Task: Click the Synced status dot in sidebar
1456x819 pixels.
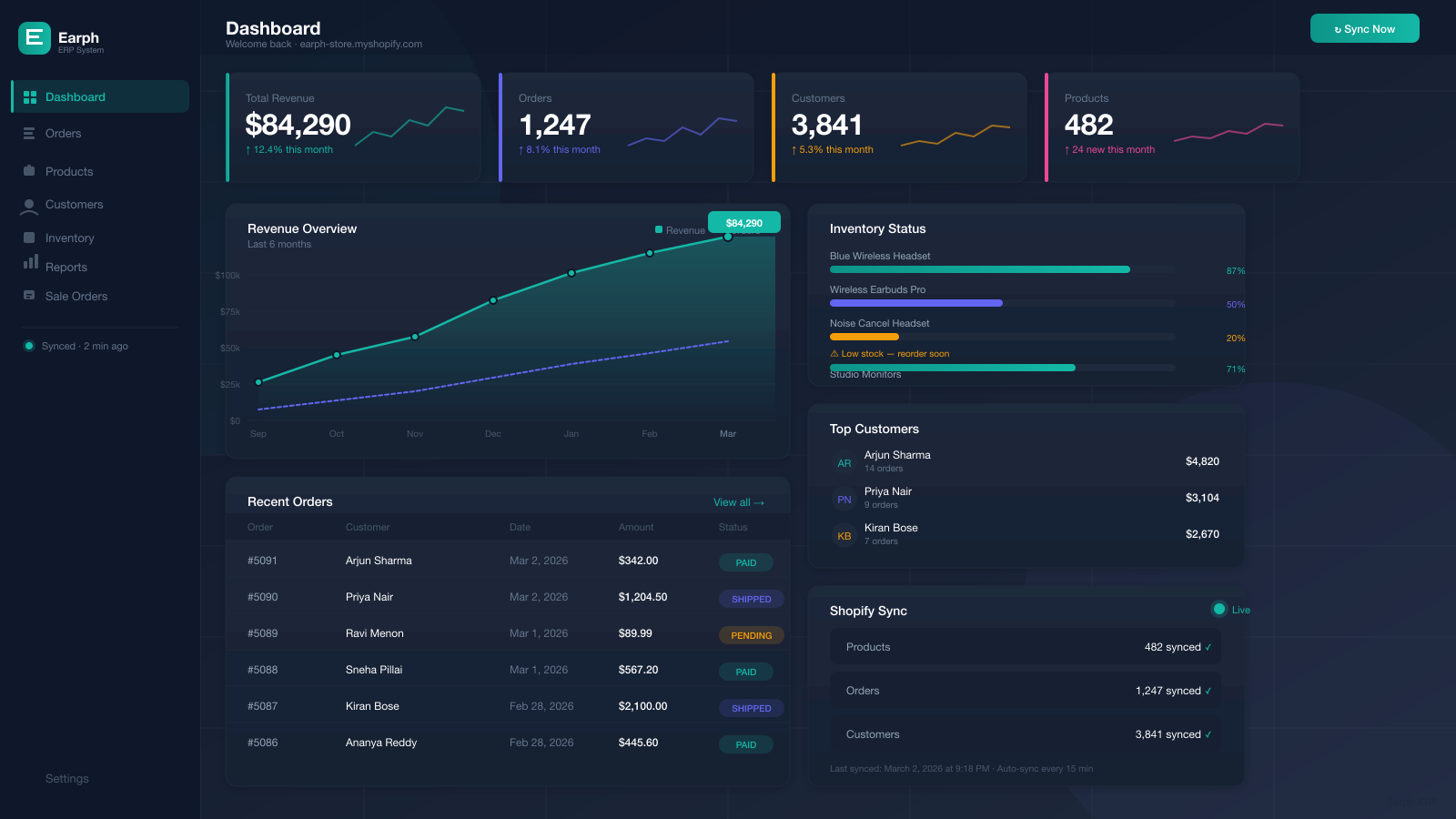Action: pos(28,346)
